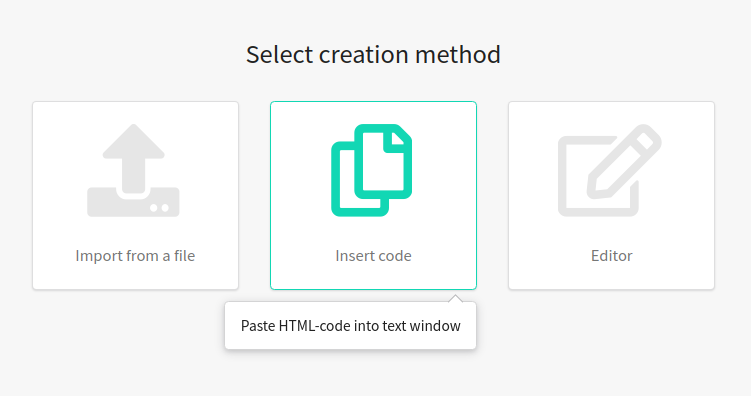Click the pencil and square Editor icon
751x396 pixels.
pos(610,170)
